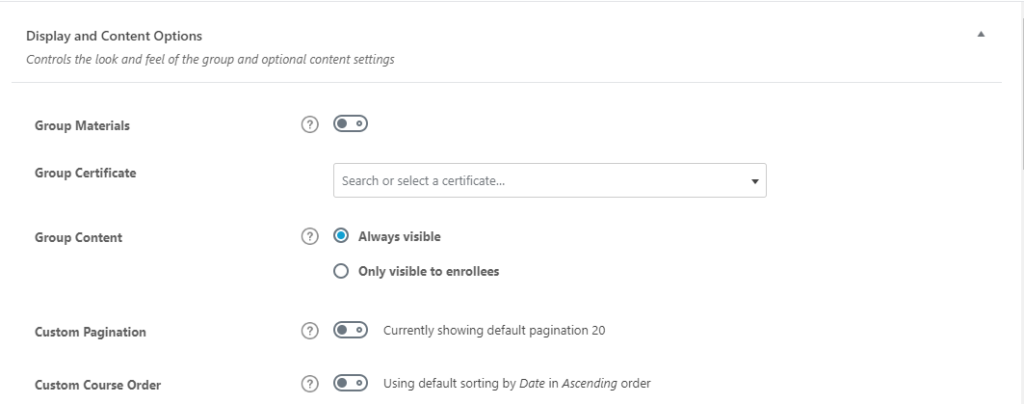Screen dimensions: 1024x404
Task: Enable the Custom Course Order toggle
Action: pos(351,383)
